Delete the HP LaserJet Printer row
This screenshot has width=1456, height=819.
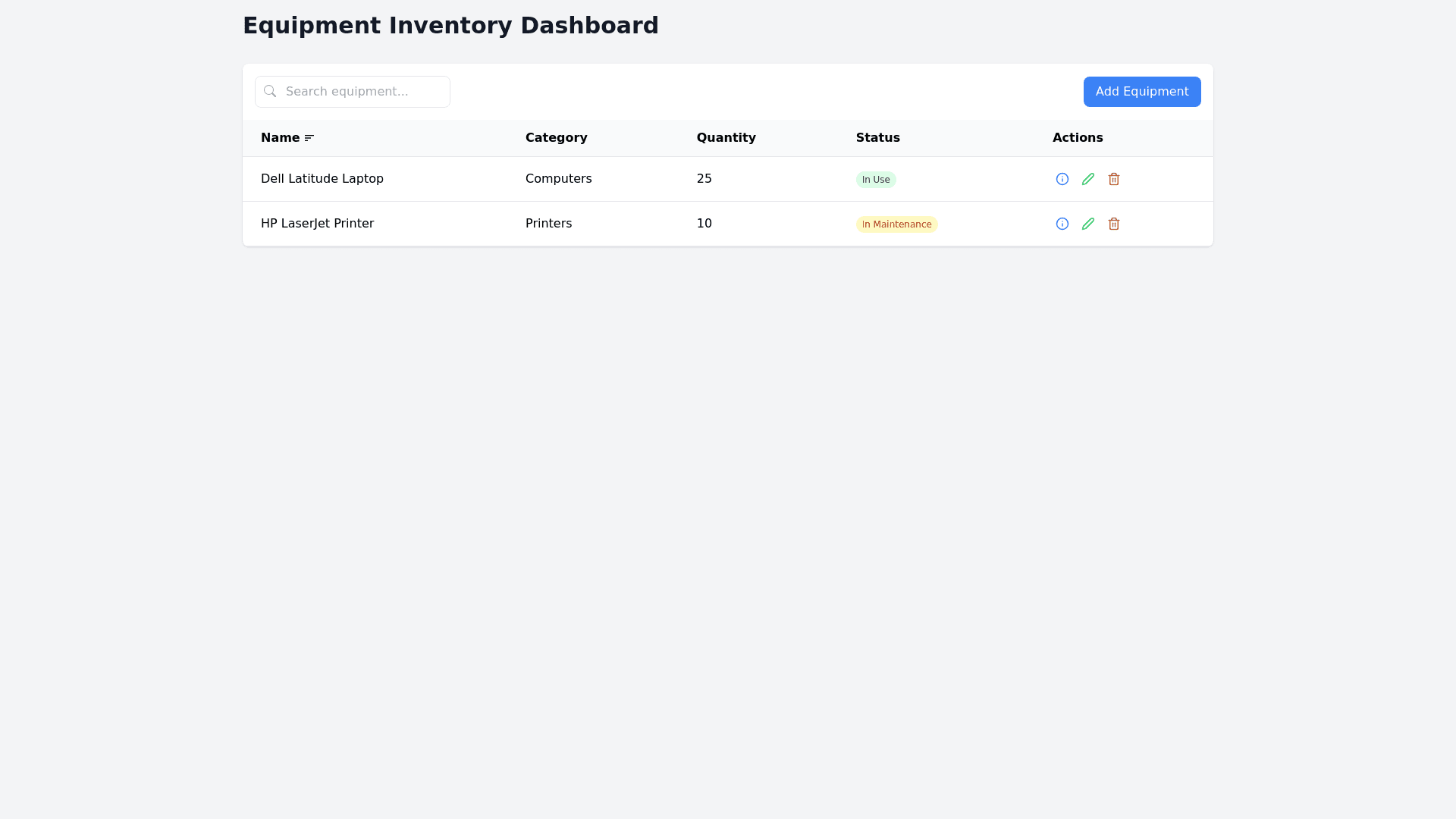click(x=1114, y=224)
